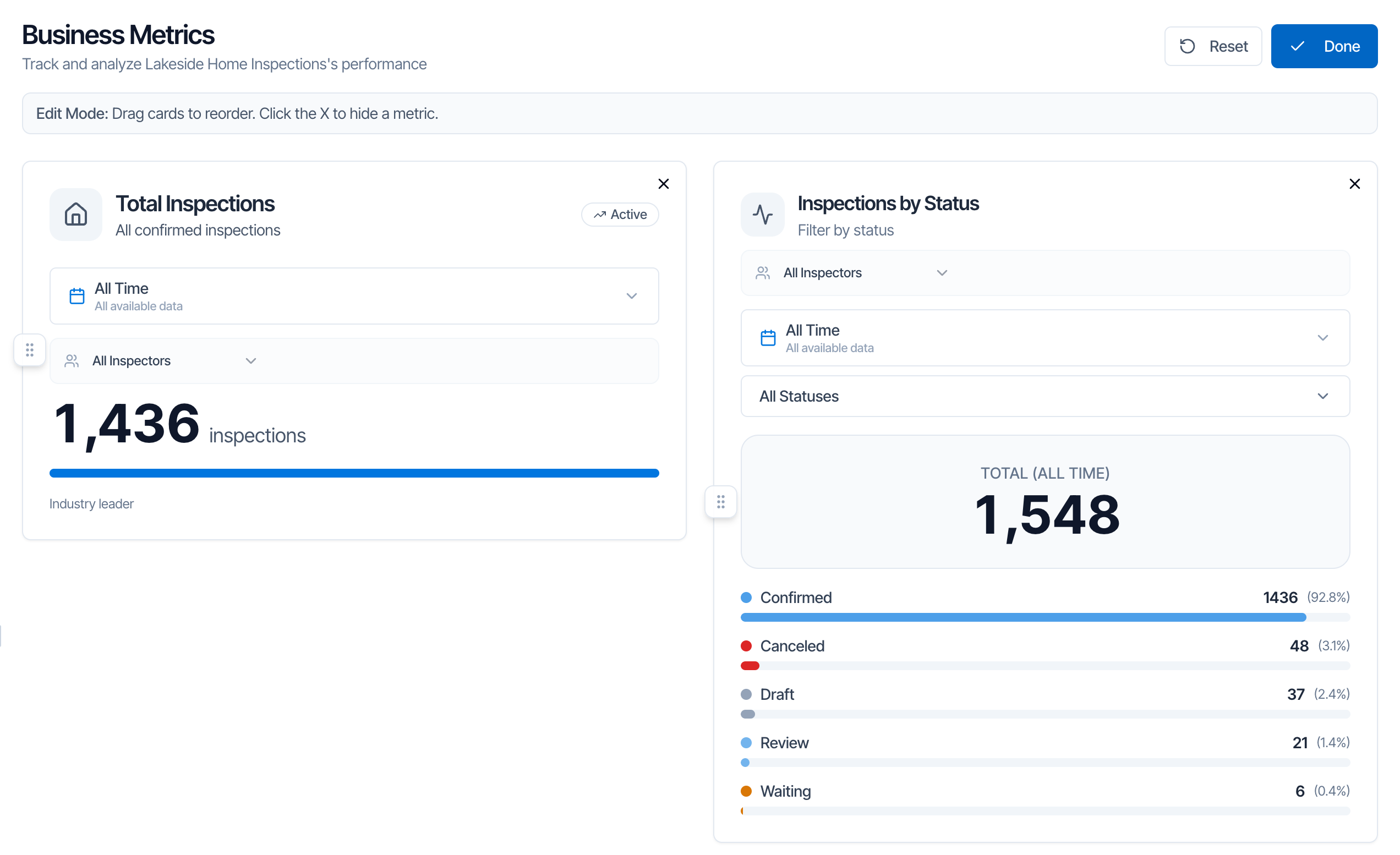Select the Confirmed status row label
Screen dimensions: 1400x855
point(795,598)
